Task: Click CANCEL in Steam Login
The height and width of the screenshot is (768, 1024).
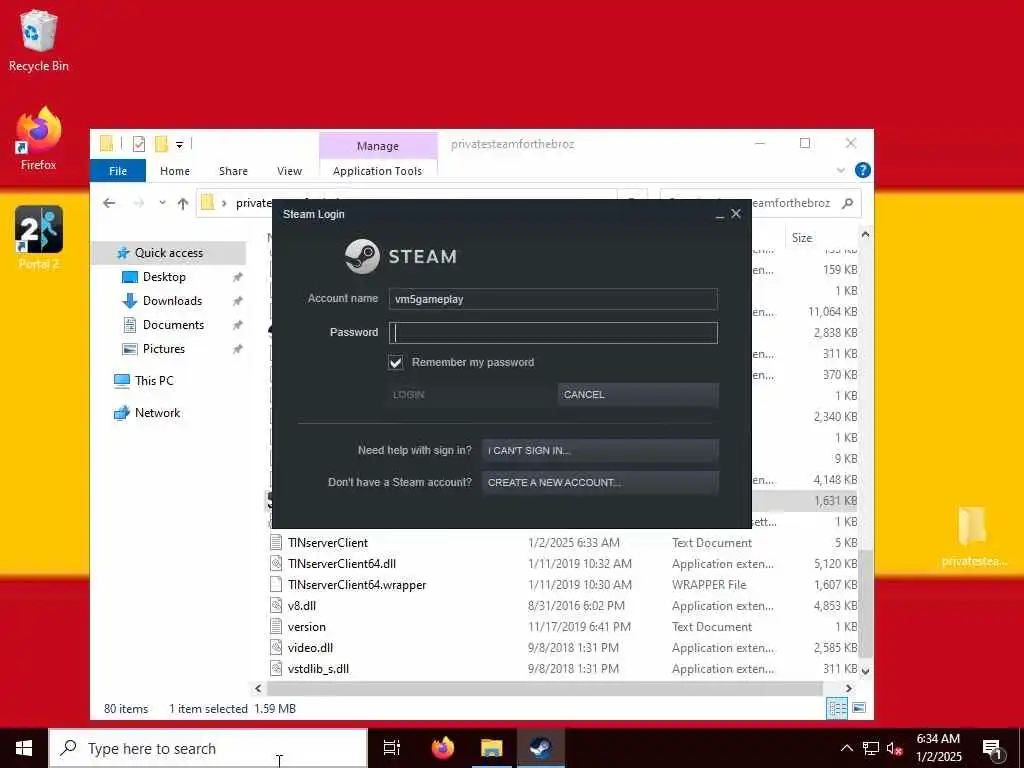Action: (638, 394)
